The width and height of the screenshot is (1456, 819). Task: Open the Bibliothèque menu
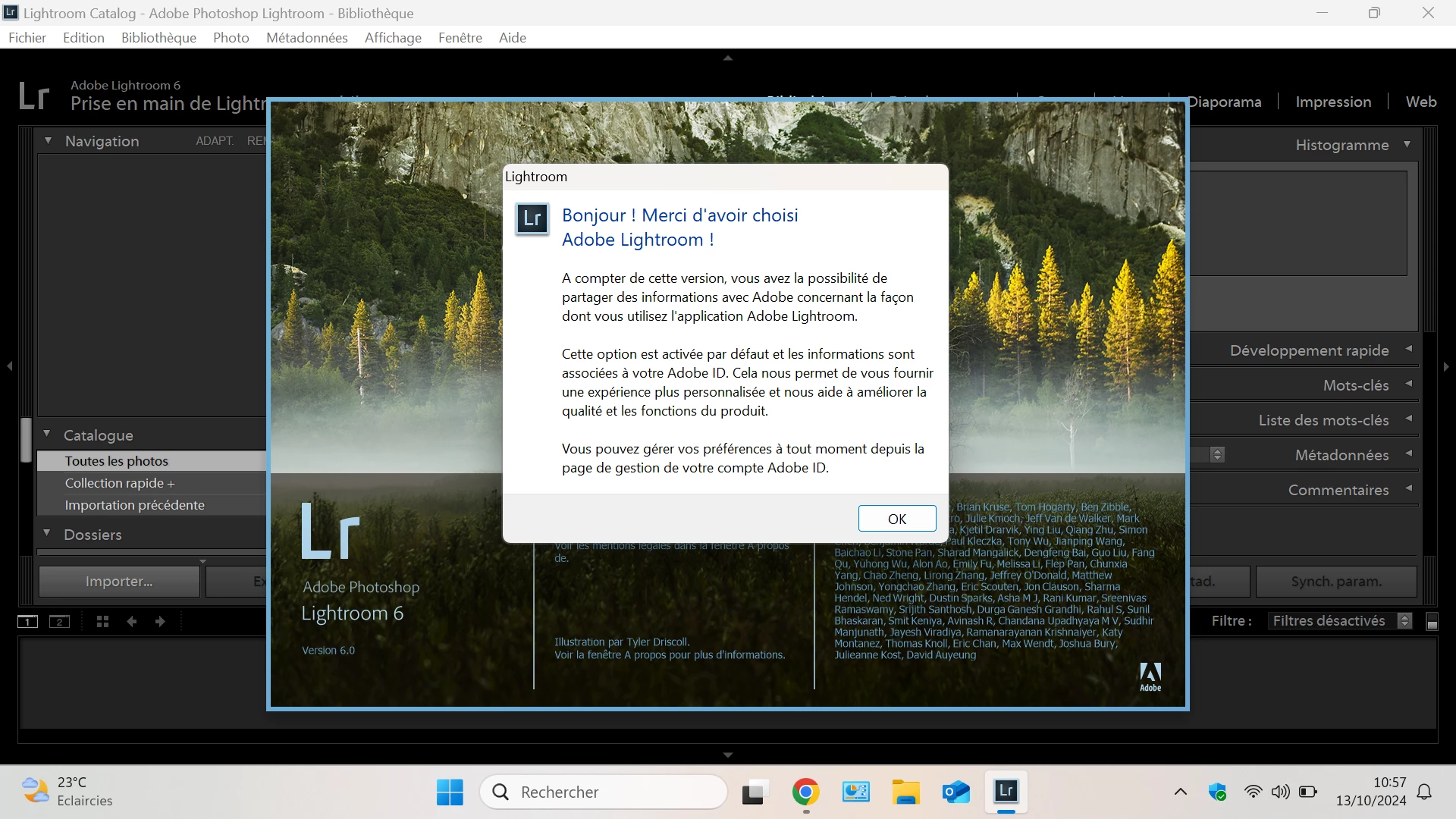coord(158,38)
